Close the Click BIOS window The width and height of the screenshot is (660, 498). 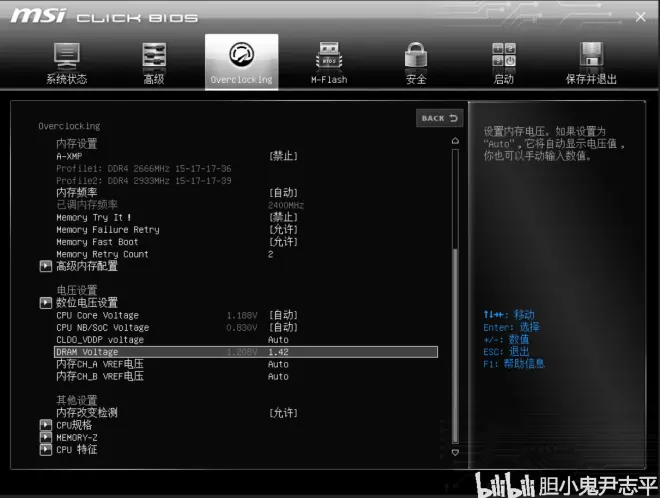640,17
